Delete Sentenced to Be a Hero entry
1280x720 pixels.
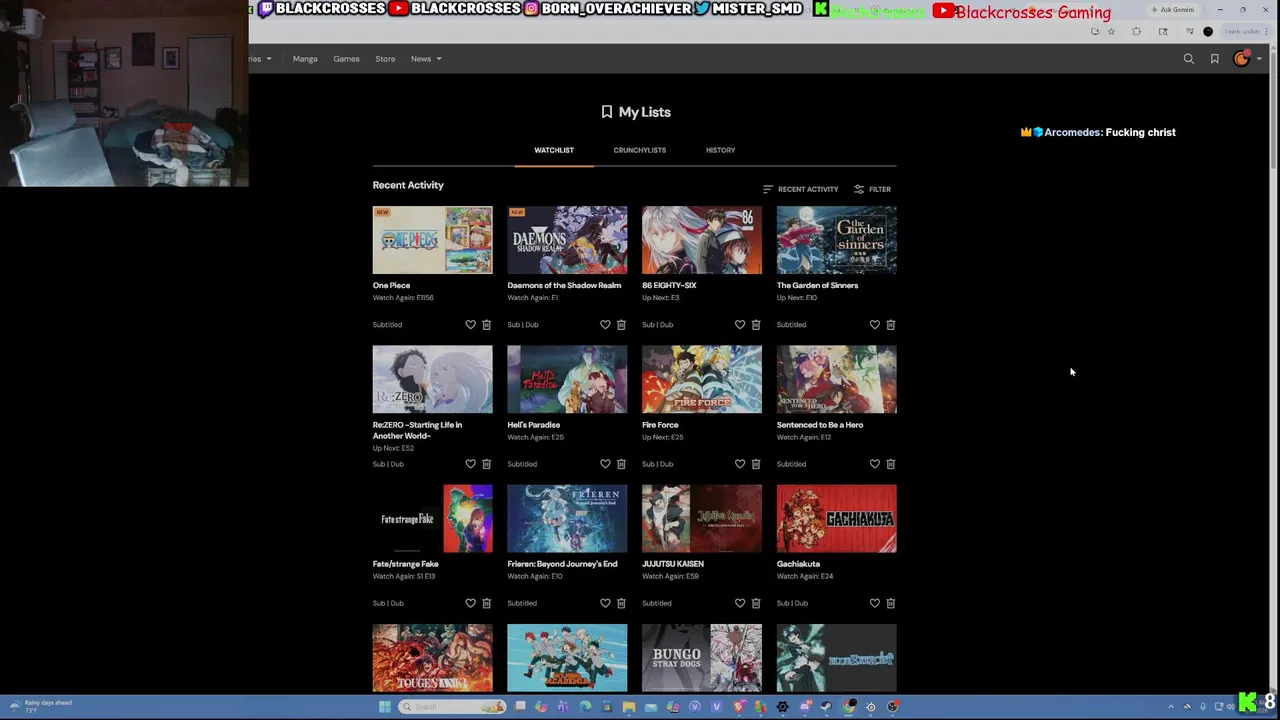[x=891, y=464]
